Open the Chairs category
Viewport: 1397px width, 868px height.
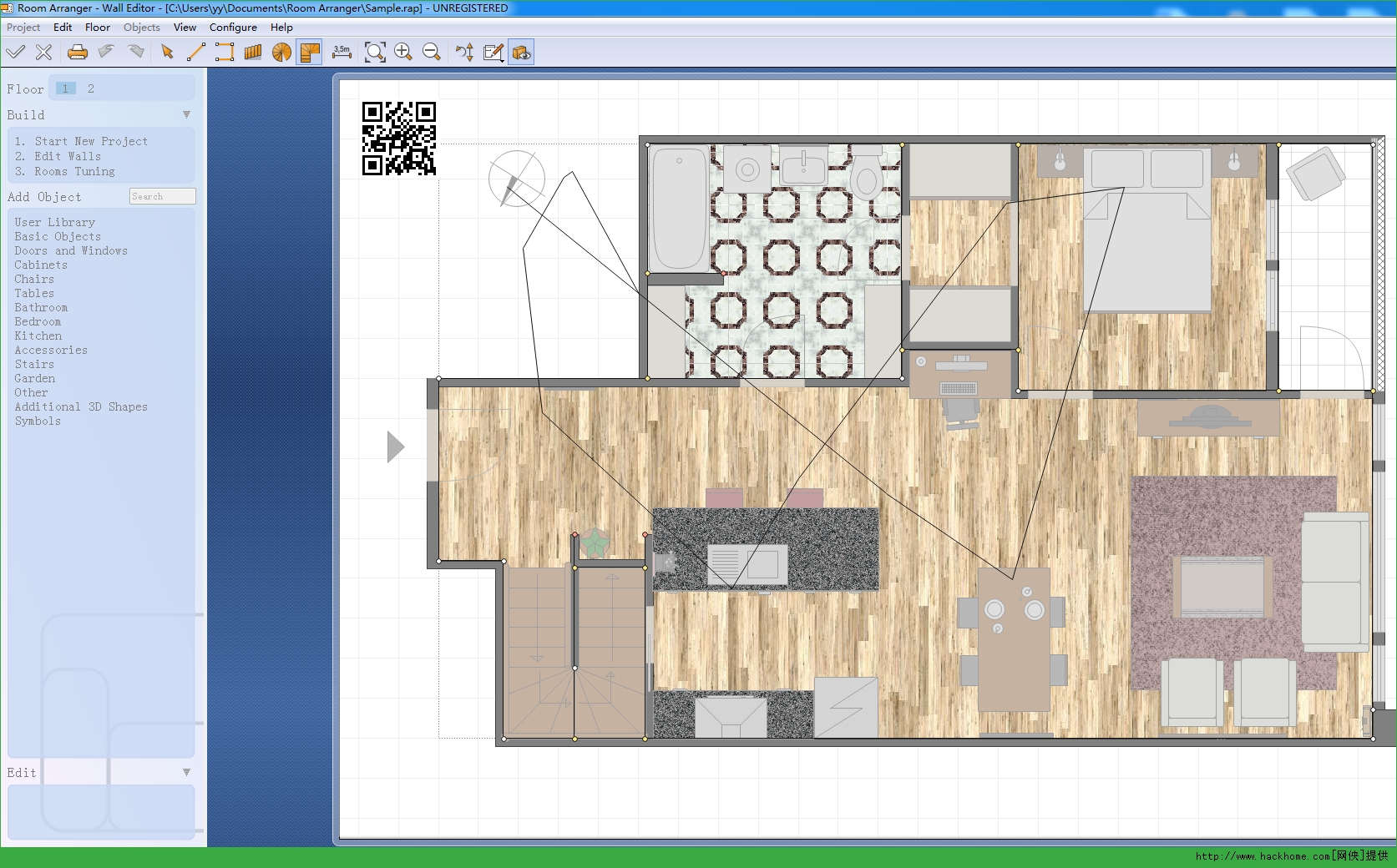(34, 279)
